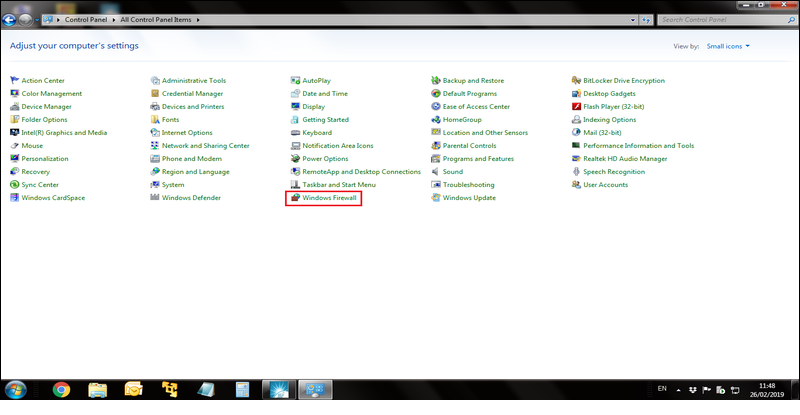Open the Power Options icon
This screenshot has height=415, width=800.
coord(295,159)
